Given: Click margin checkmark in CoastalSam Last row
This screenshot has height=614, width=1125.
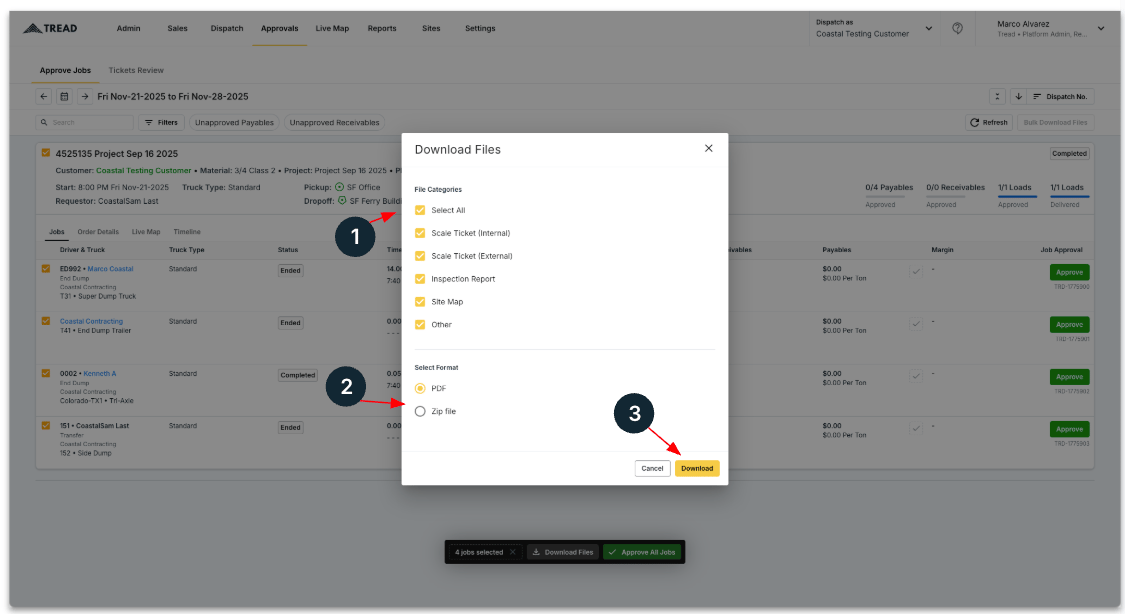Looking at the screenshot, I should point(915,428).
